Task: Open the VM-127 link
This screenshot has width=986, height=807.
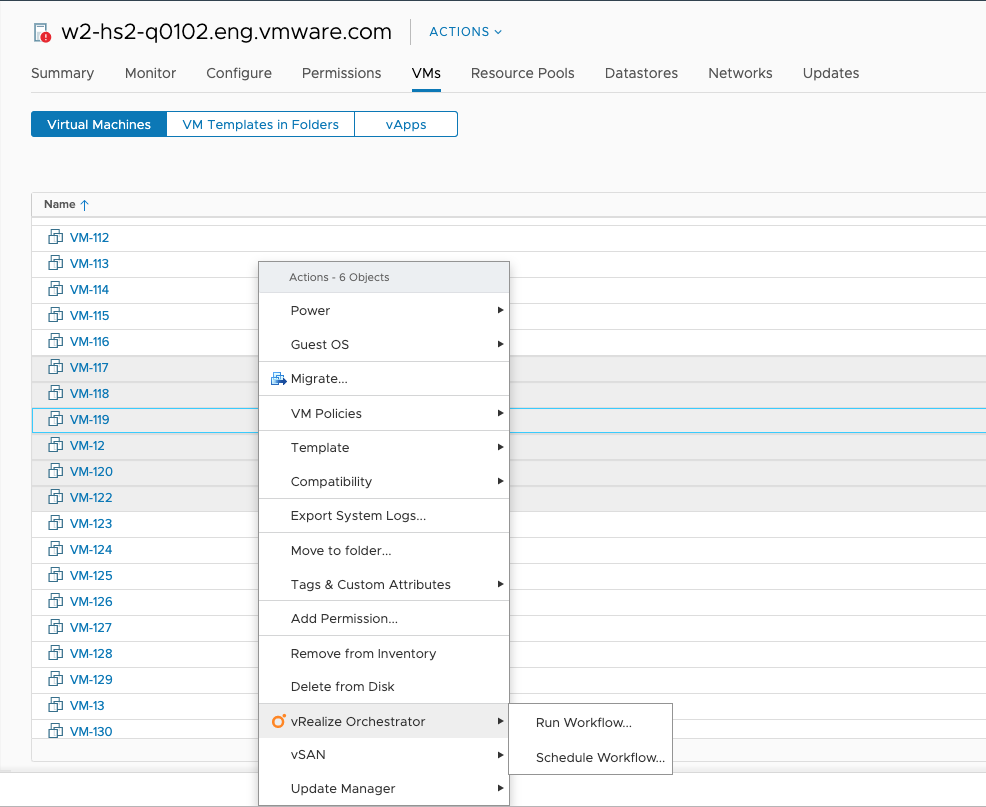Action: click(91, 628)
